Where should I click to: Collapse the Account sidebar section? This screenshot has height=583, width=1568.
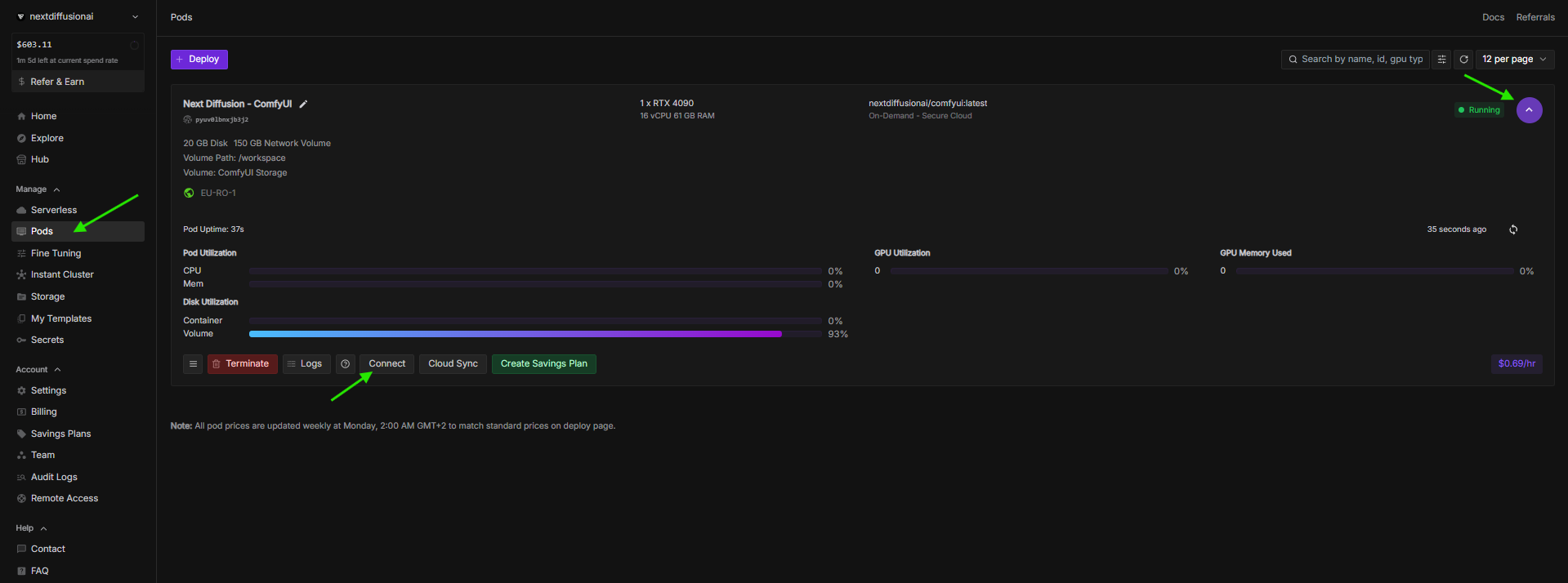click(38, 370)
